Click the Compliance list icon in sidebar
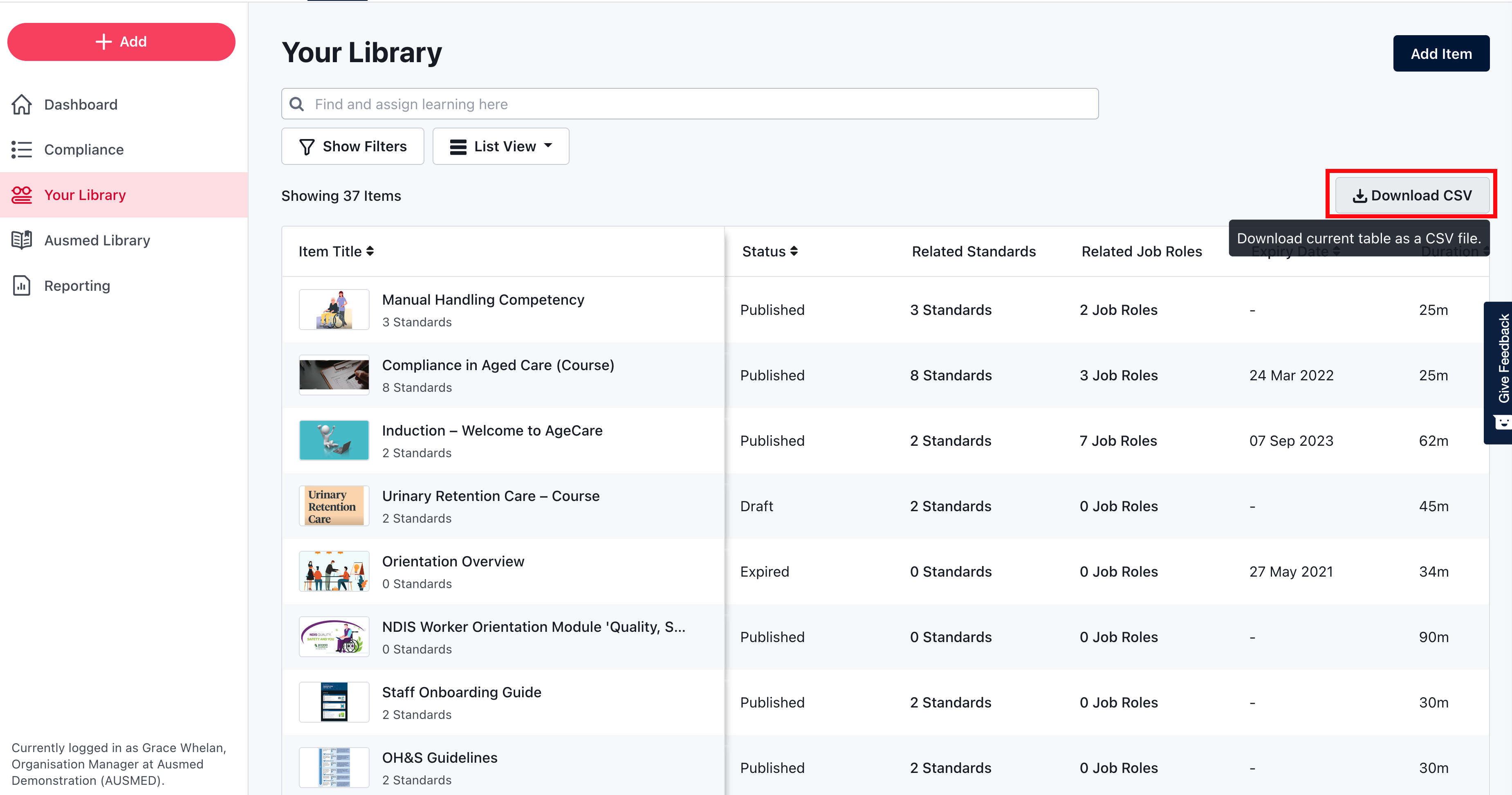Screen dimensions: 1512x795 (22, 150)
